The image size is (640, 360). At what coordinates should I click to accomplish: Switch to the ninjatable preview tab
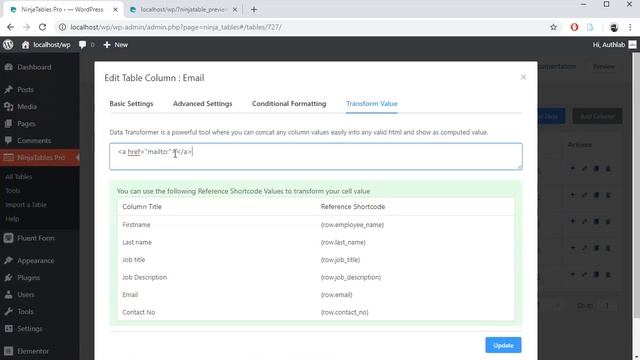[182, 9]
